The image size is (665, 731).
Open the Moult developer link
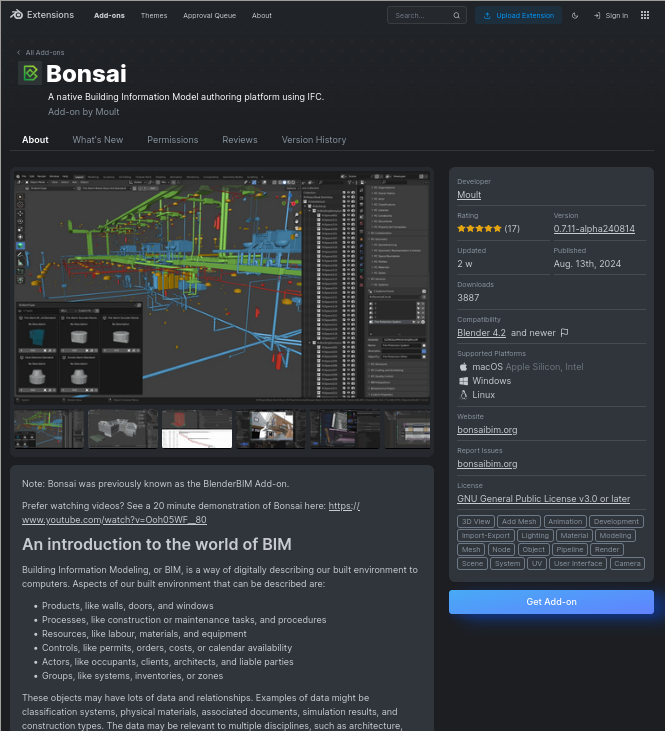pyautogui.click(x=469, y=195)
